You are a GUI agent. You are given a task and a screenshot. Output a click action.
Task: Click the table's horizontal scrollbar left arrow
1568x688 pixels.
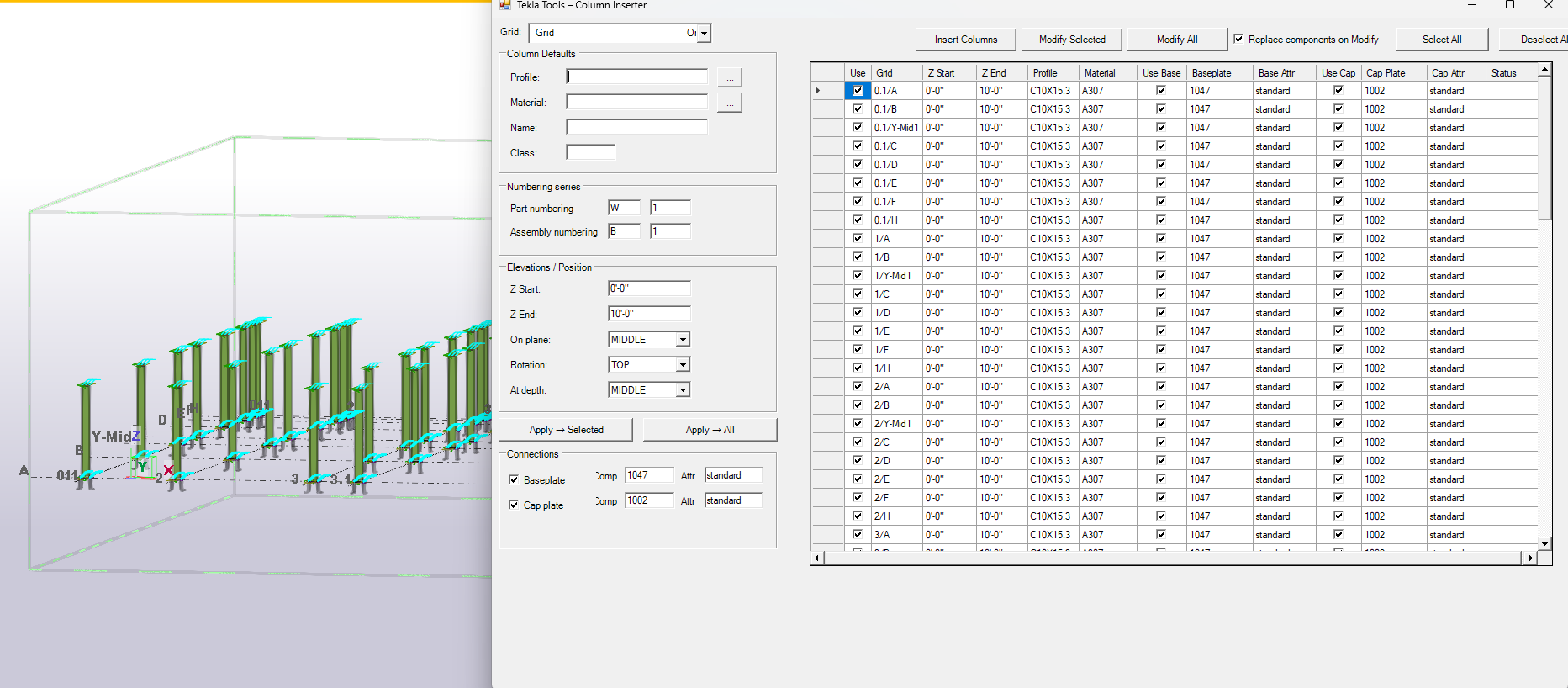817,558
